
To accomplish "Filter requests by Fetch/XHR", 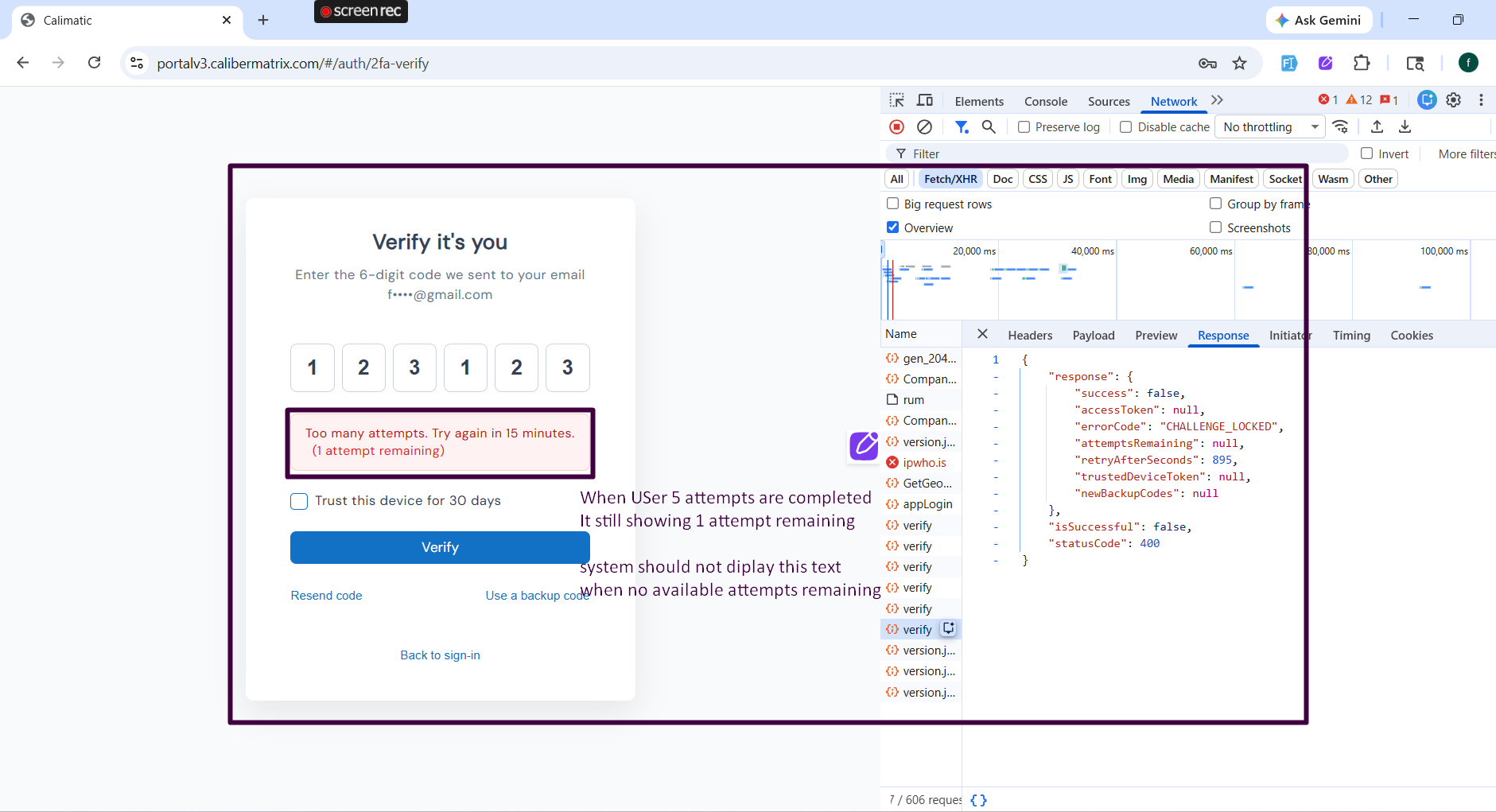I will (x=950, y=179).
